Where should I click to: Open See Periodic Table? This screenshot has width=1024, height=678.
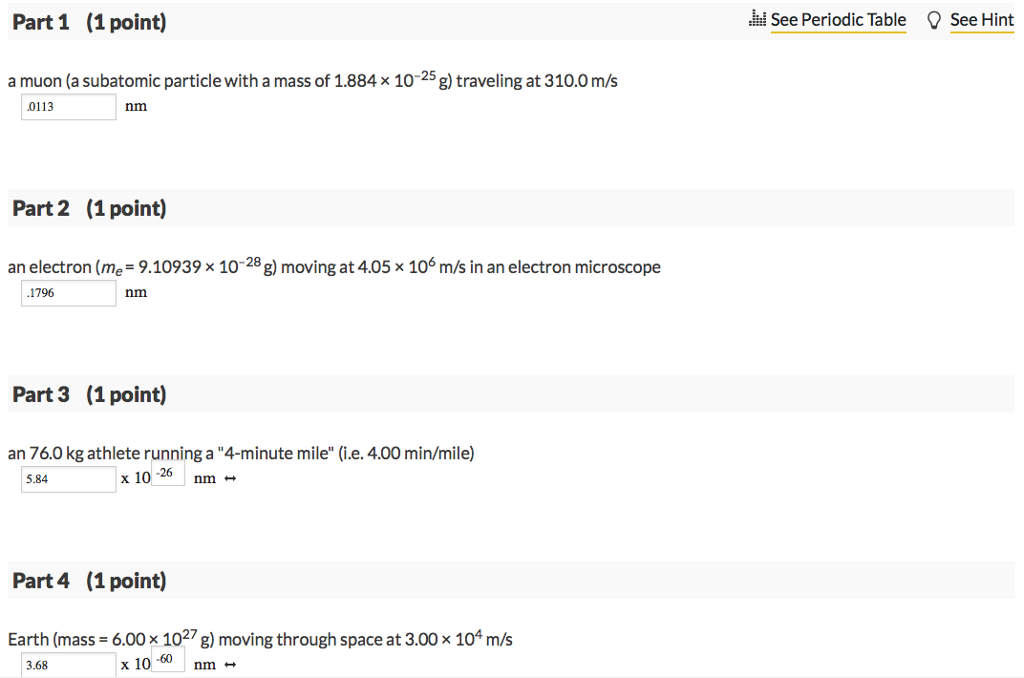[838, 19]
